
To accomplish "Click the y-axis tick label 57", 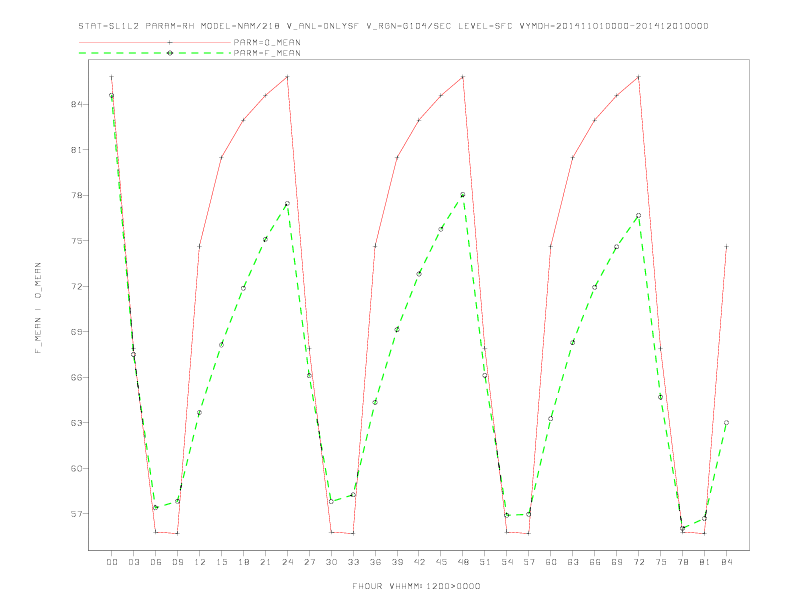I will tap(76, 514).
